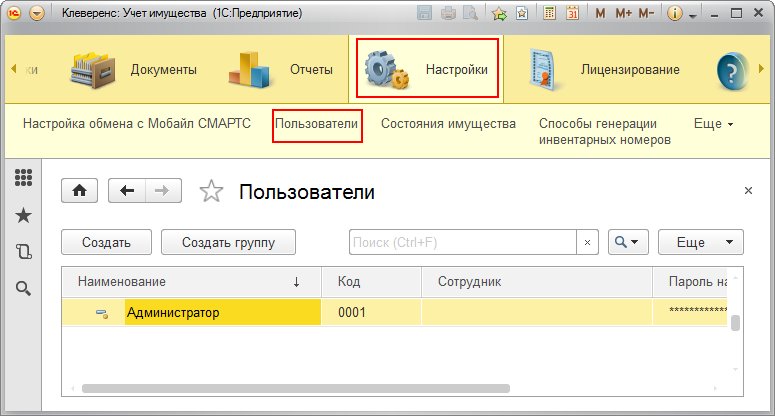
Task: Navigate back with left arrow
Action: 127,191
